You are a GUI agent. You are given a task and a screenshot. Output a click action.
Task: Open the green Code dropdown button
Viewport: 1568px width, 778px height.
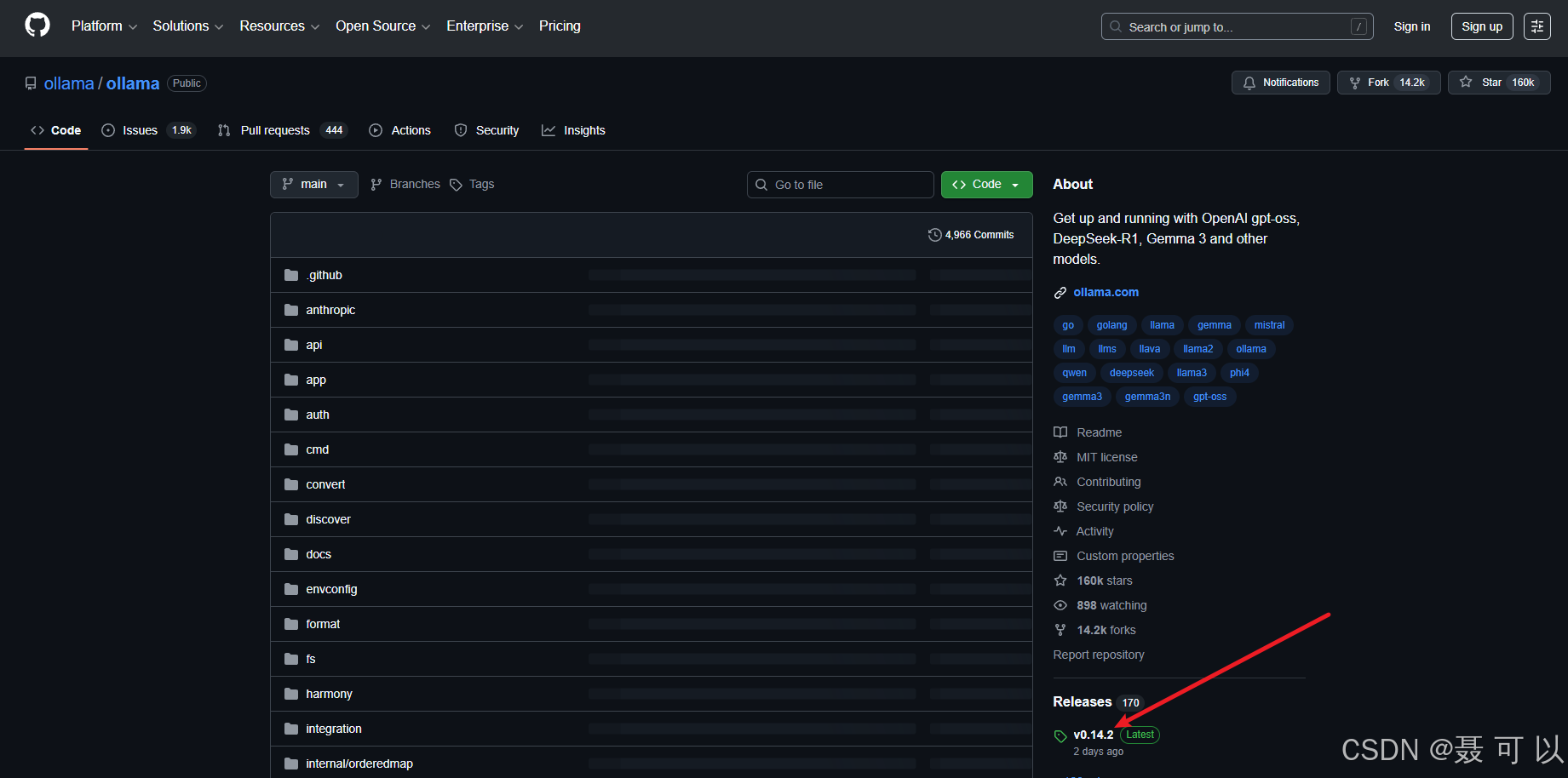coord(986,185)
